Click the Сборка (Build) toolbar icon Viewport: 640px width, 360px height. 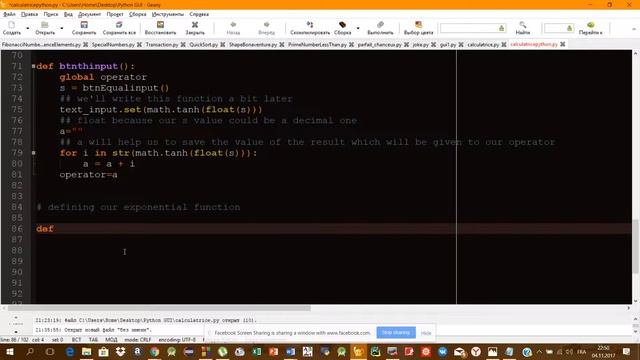tap(342, 28)
